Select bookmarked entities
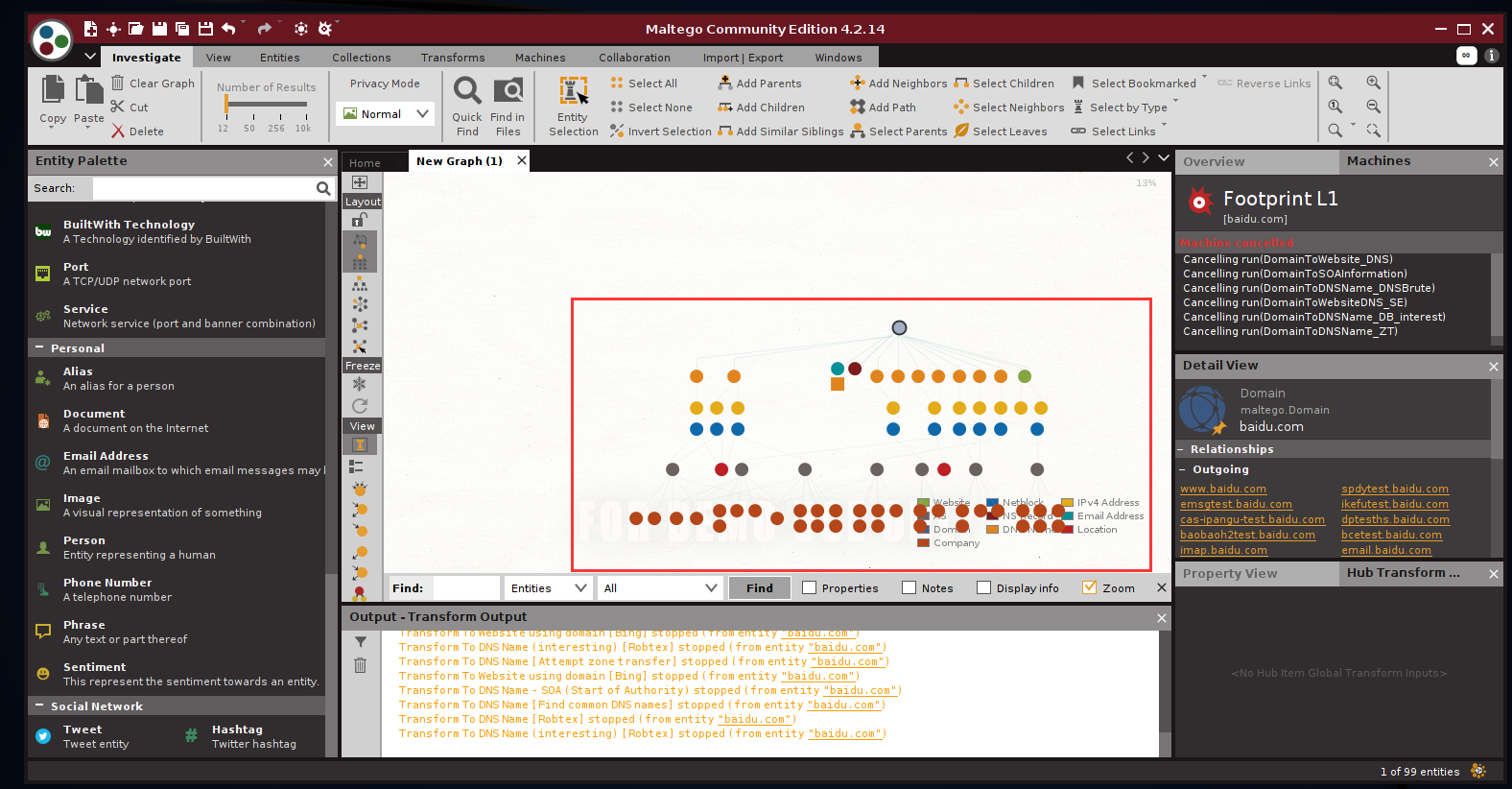The height and width of the screenshot is (789, 1512). [1134, 84]
